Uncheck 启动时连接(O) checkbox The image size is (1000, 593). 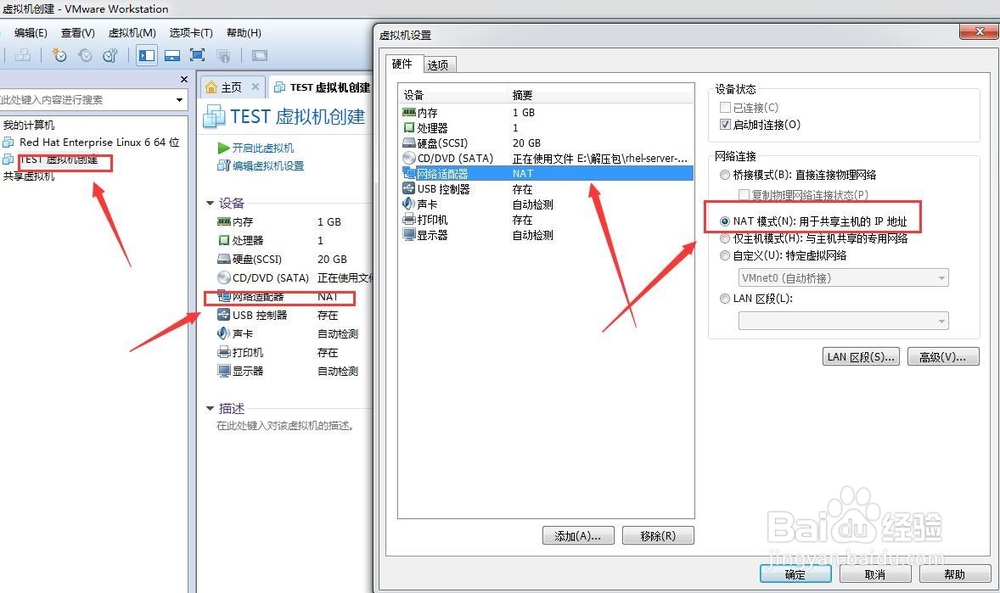725,124
